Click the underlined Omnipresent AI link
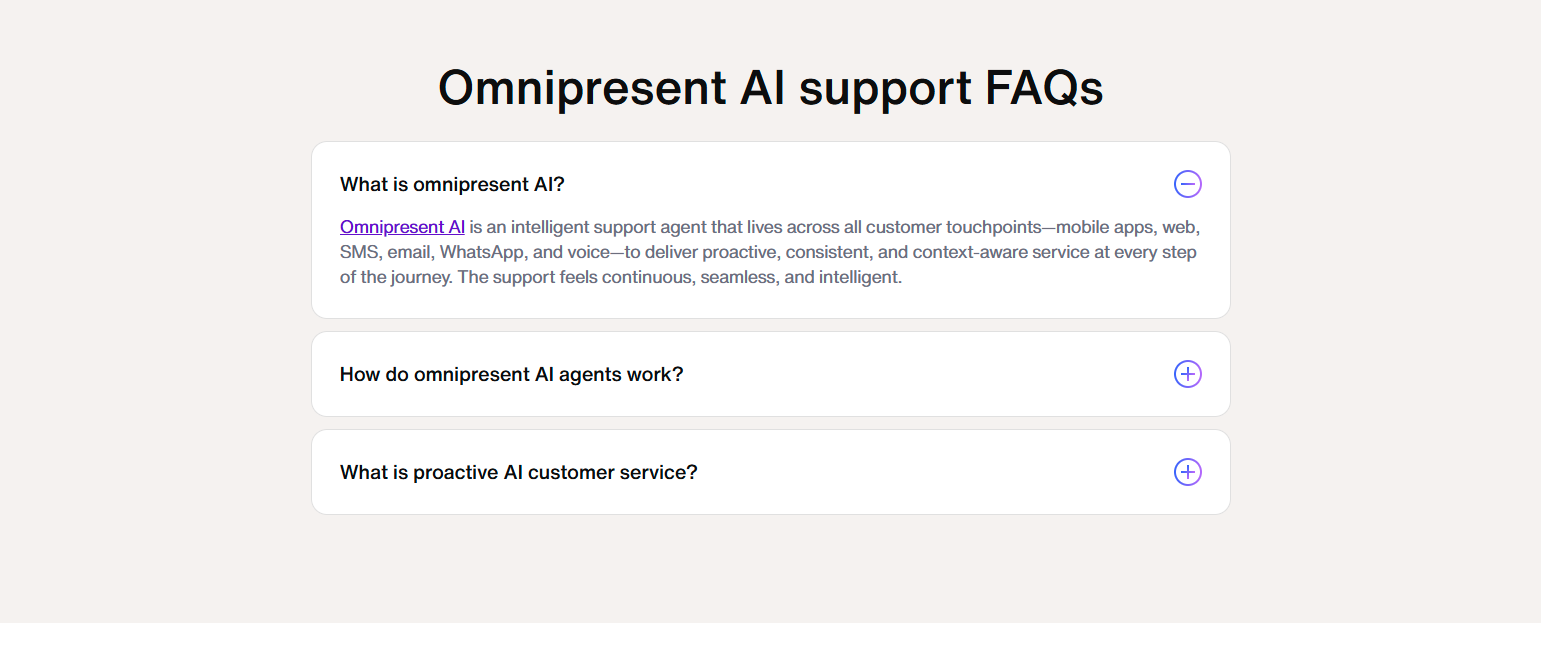This screenshot has height=658, width=1541. 402,226
